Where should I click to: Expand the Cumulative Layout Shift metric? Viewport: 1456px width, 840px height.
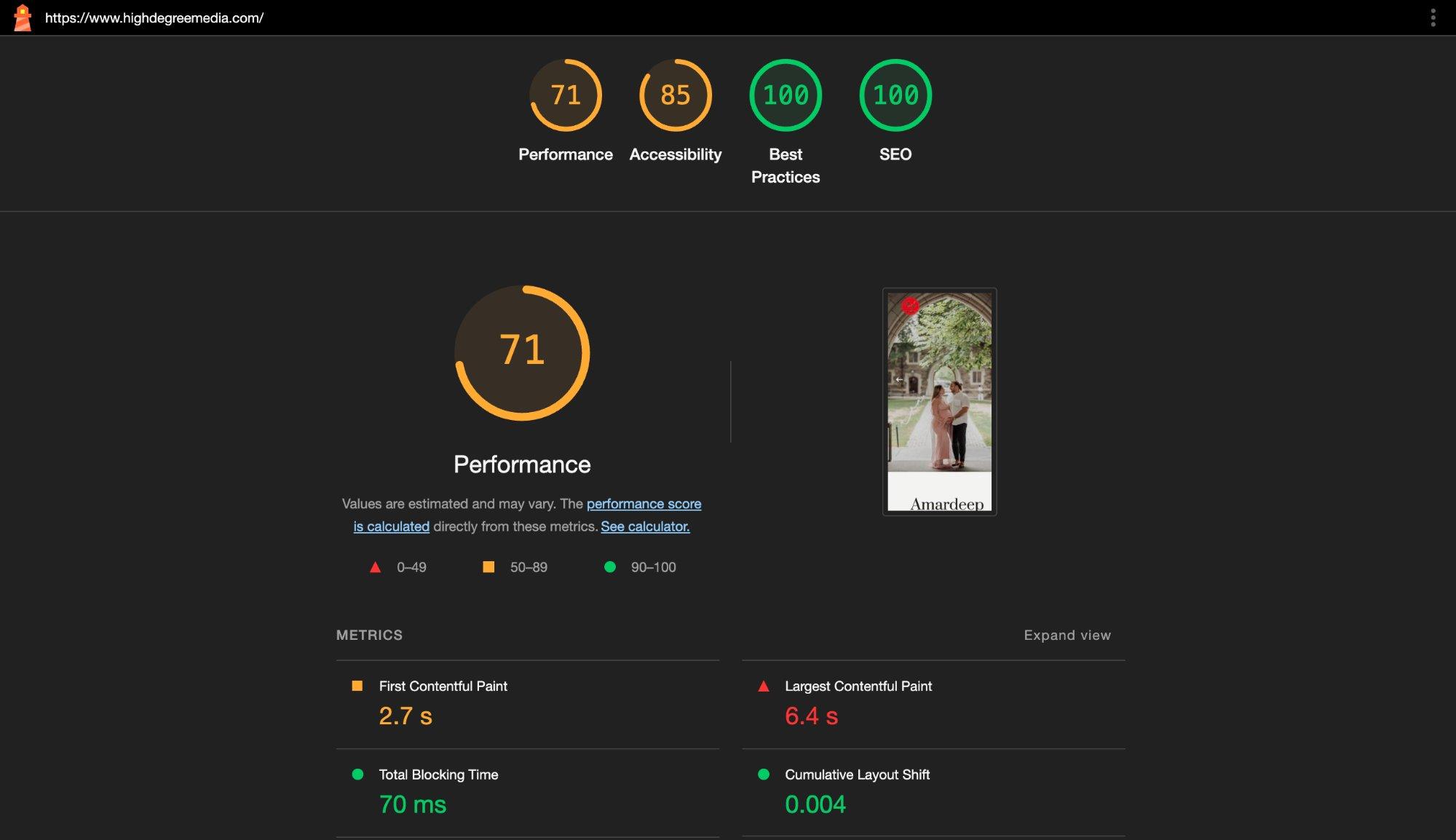(857, 774)
